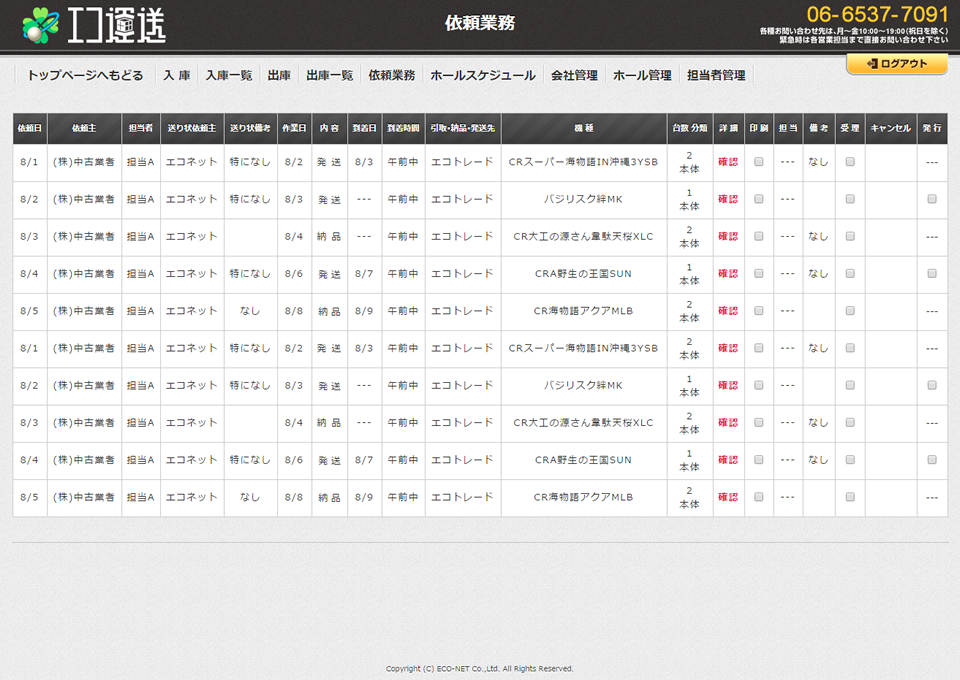
Task: Open the 出庫 menu item
Action: click(279, 75)
